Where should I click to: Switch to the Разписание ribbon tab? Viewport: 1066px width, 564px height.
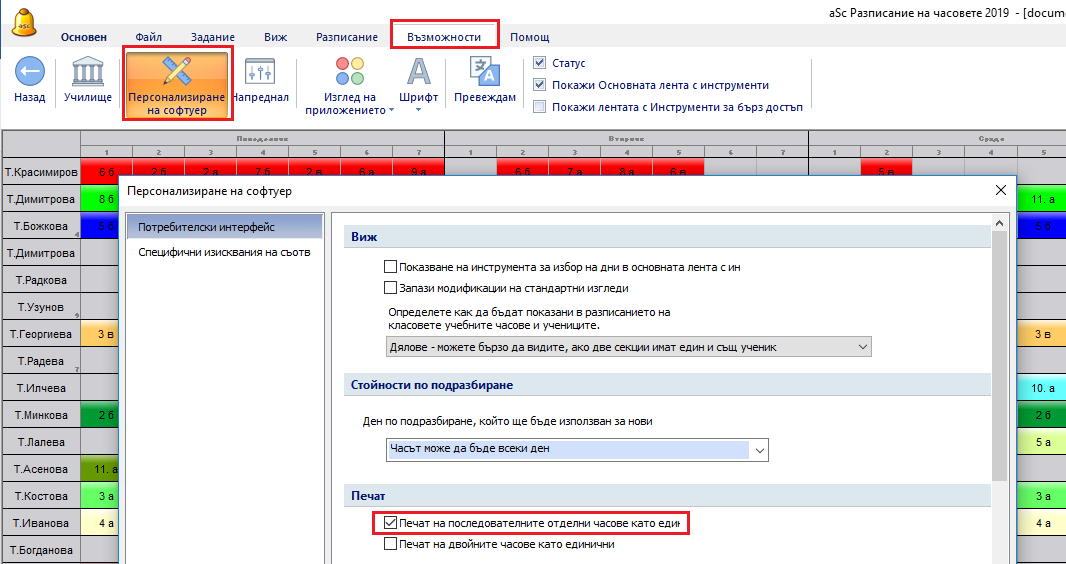(x=346, y=37)
